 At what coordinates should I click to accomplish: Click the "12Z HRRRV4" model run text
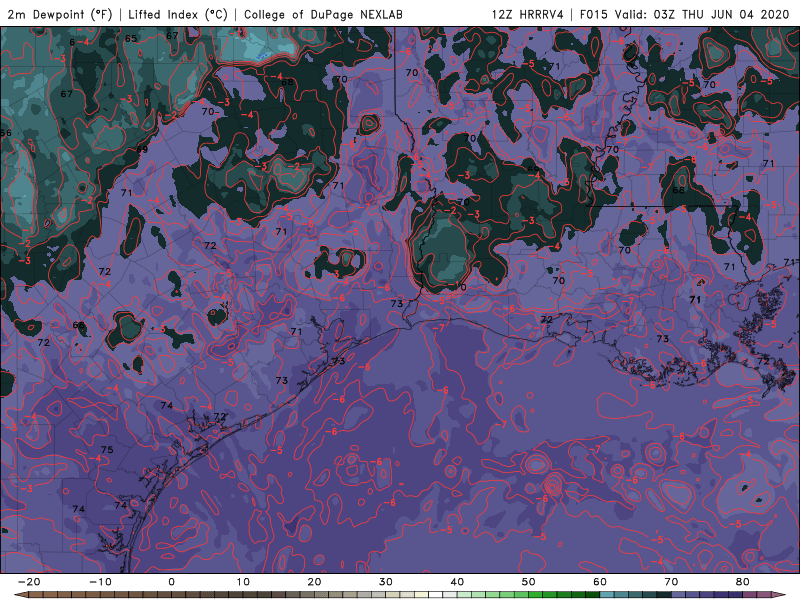(528, 14)
